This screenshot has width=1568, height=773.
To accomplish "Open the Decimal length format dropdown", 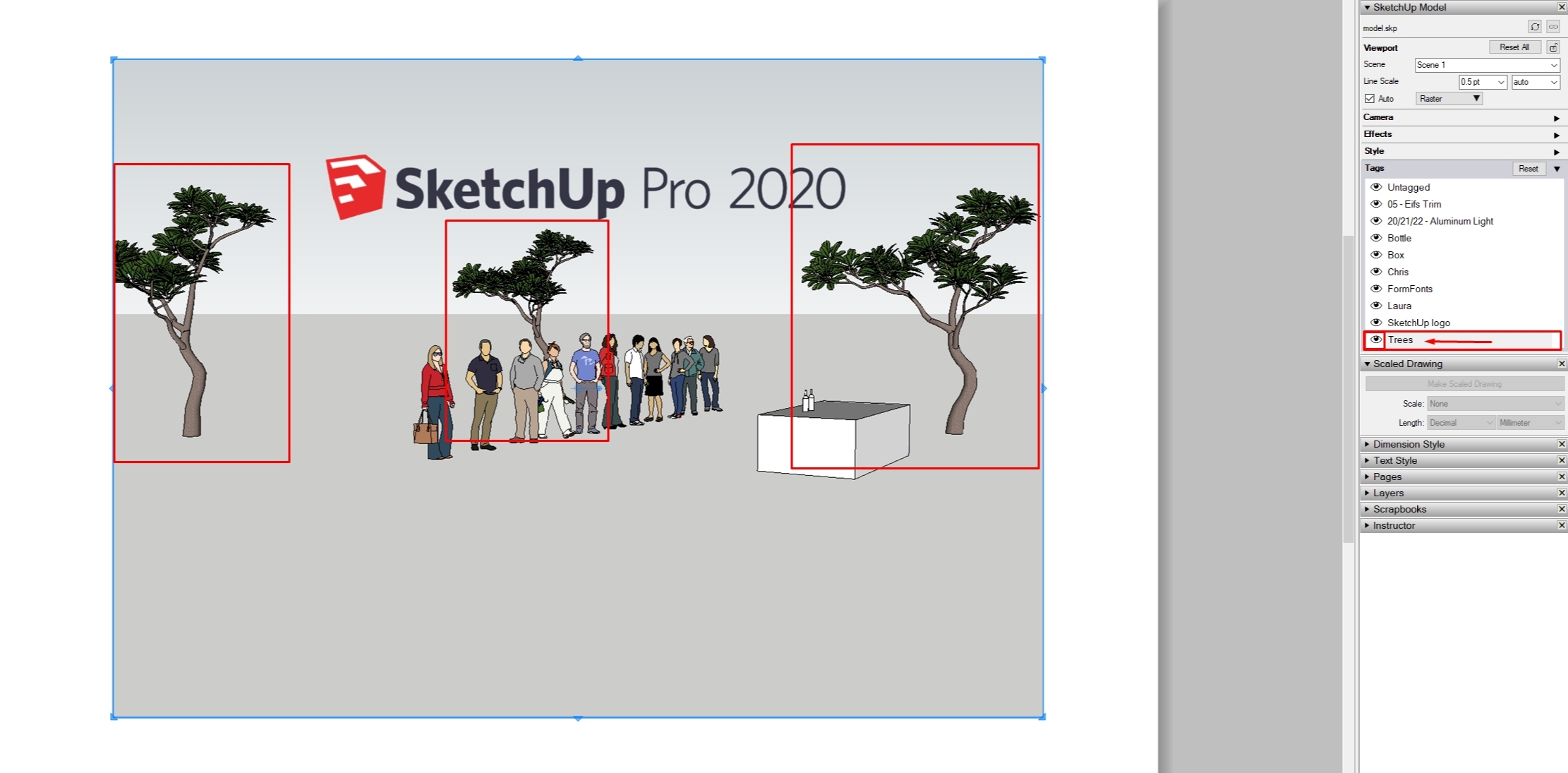I will pyautogui.click(x=1461, y=423).
